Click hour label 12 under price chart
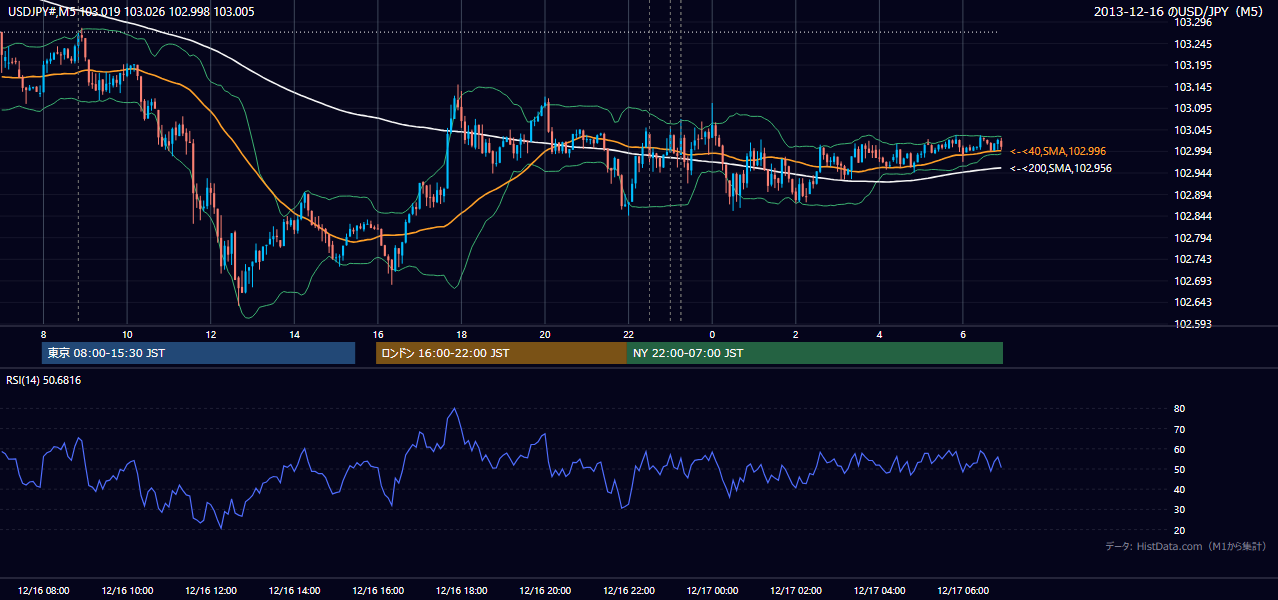 click(211, 334)
